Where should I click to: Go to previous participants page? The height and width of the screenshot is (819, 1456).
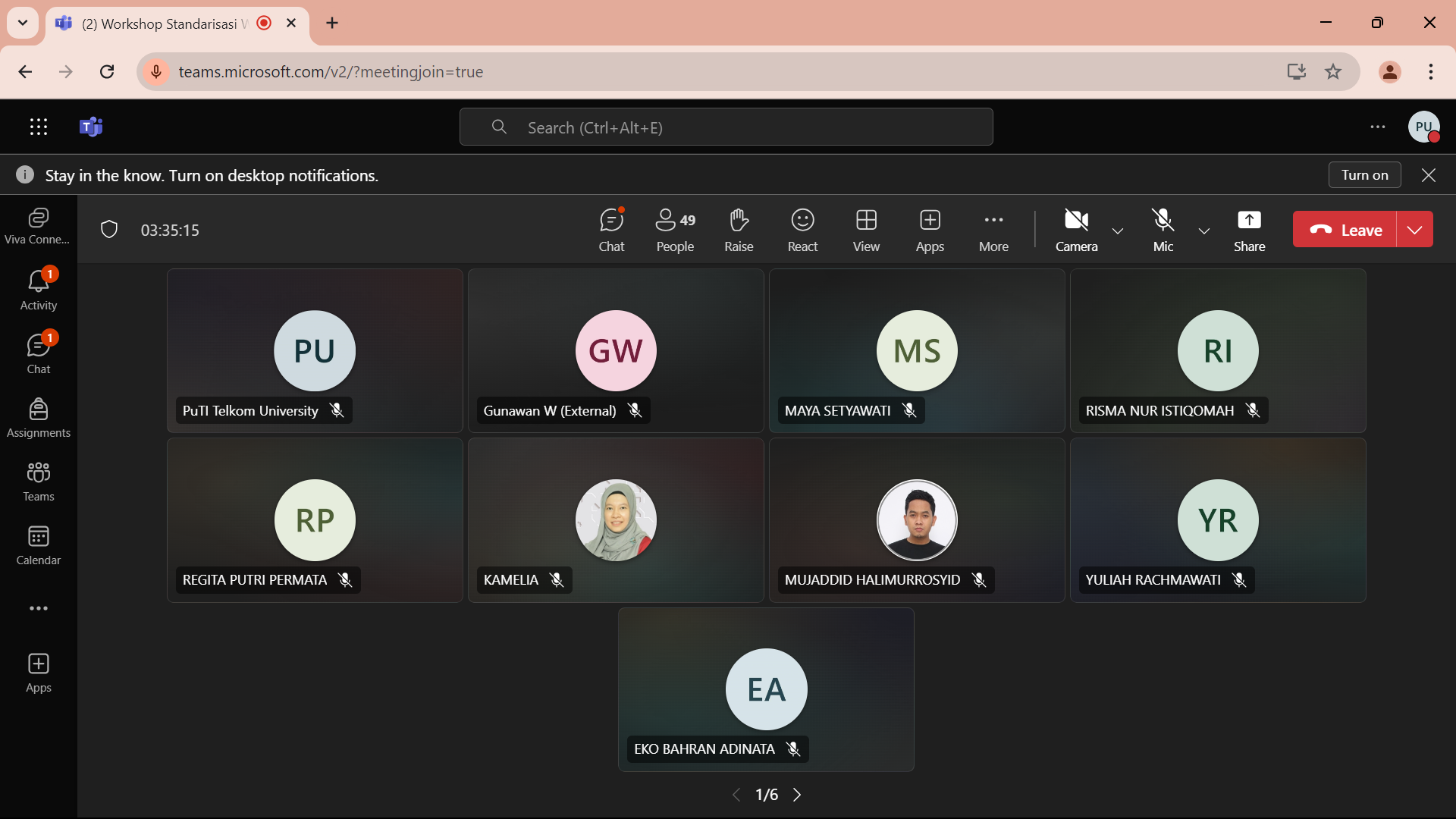[x=736, y=794]
